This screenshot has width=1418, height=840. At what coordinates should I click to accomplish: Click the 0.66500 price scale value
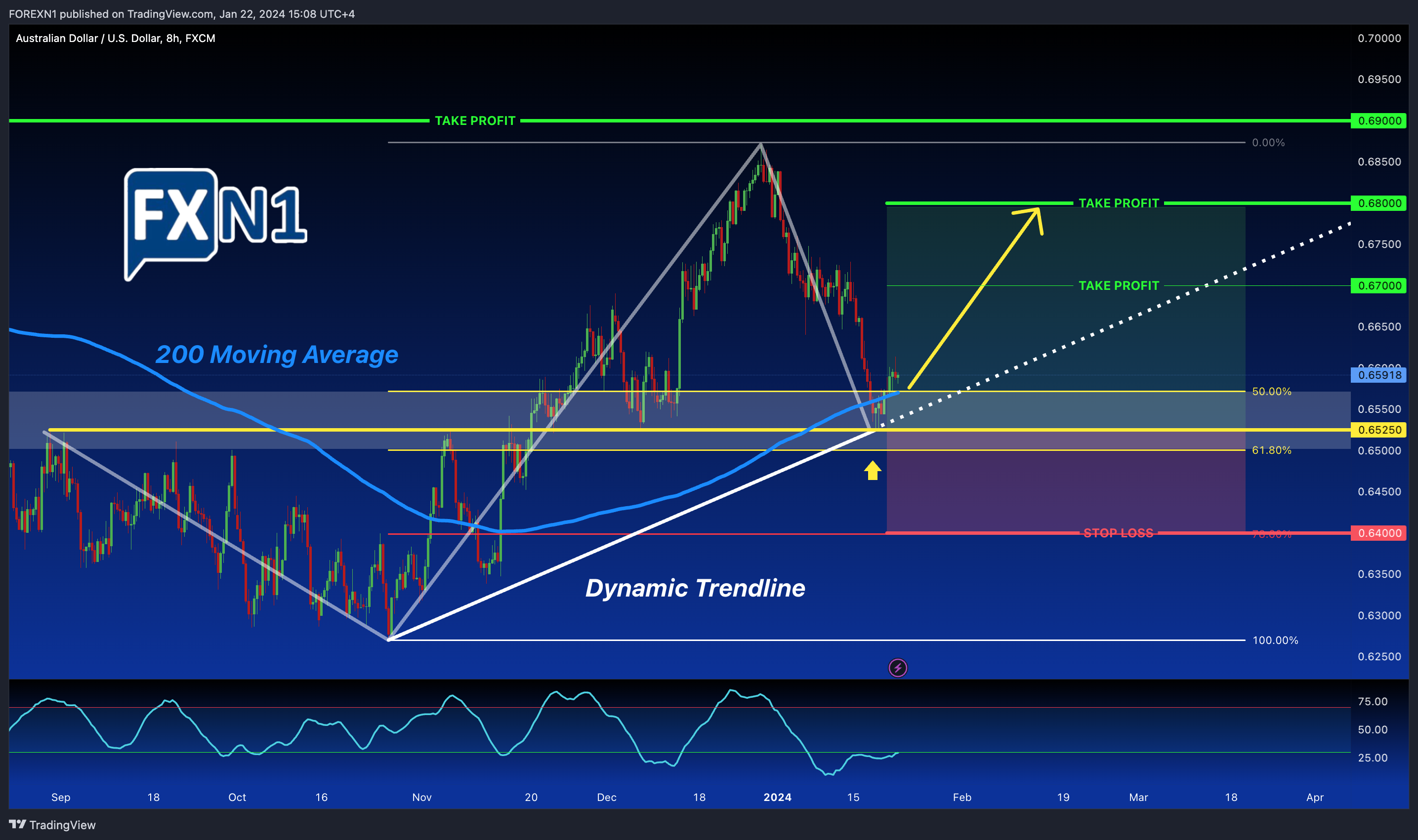pyautogui.click(x=1379, y=327)
